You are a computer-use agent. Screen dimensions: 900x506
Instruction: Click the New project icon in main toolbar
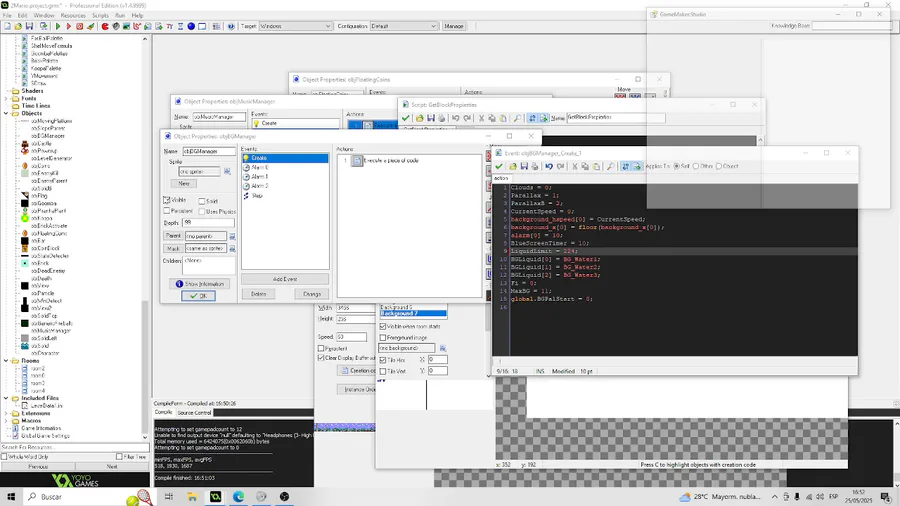click(7, 26)
